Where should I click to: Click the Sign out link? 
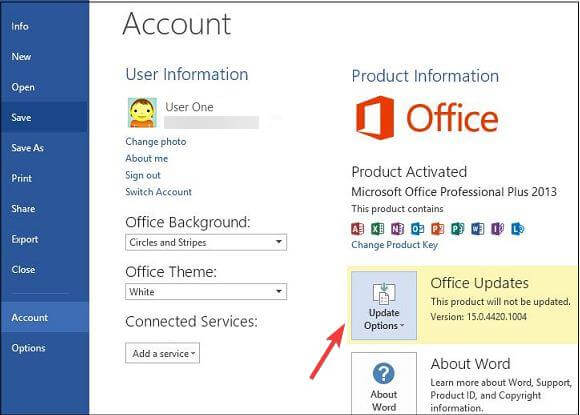pyautogui.click(x=143, y=175)
